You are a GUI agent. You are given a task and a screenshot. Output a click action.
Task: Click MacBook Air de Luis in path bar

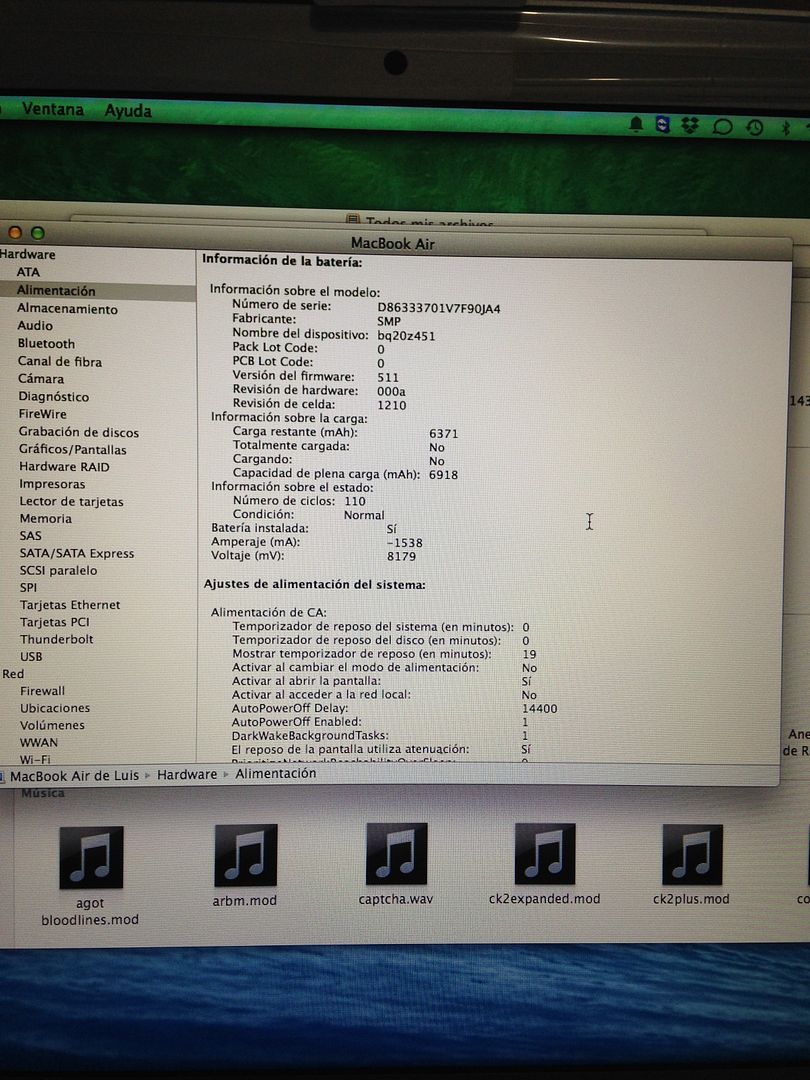point(74,776)
